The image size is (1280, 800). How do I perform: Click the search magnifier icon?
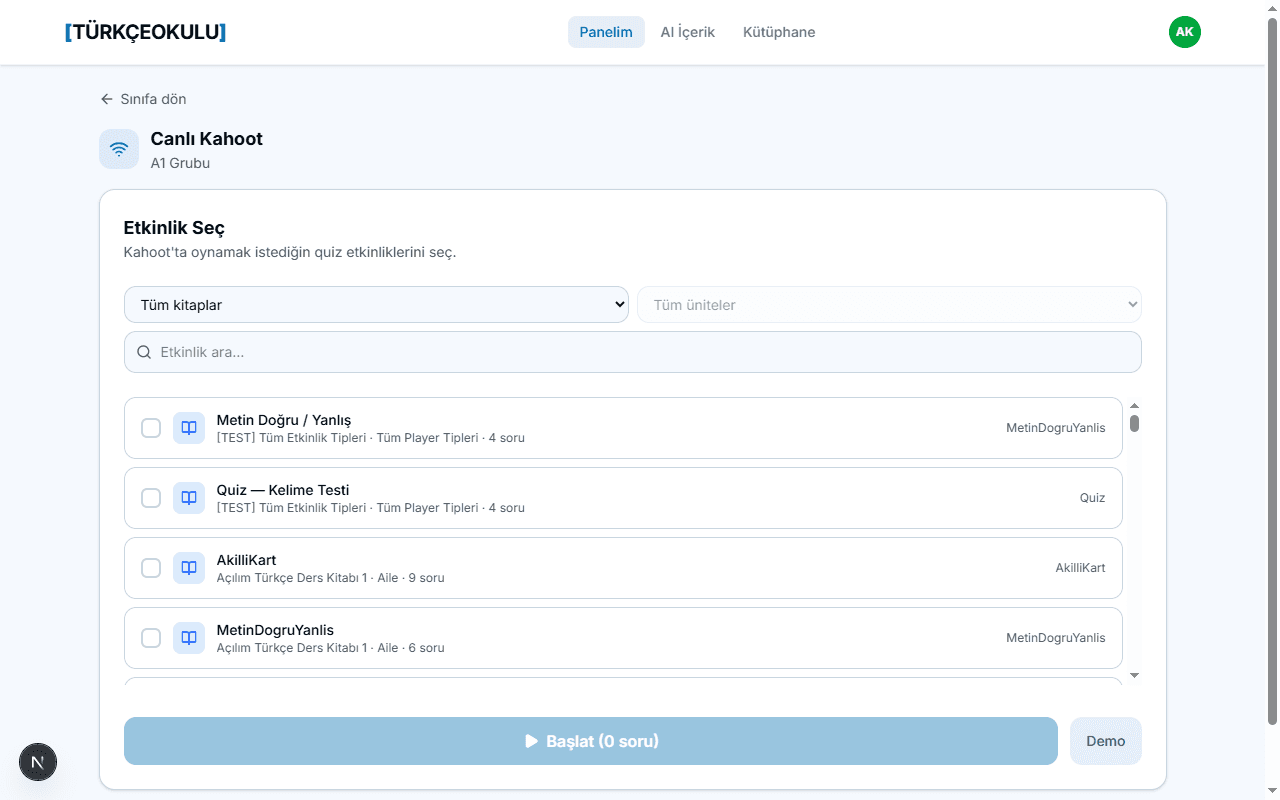(144, 352)
